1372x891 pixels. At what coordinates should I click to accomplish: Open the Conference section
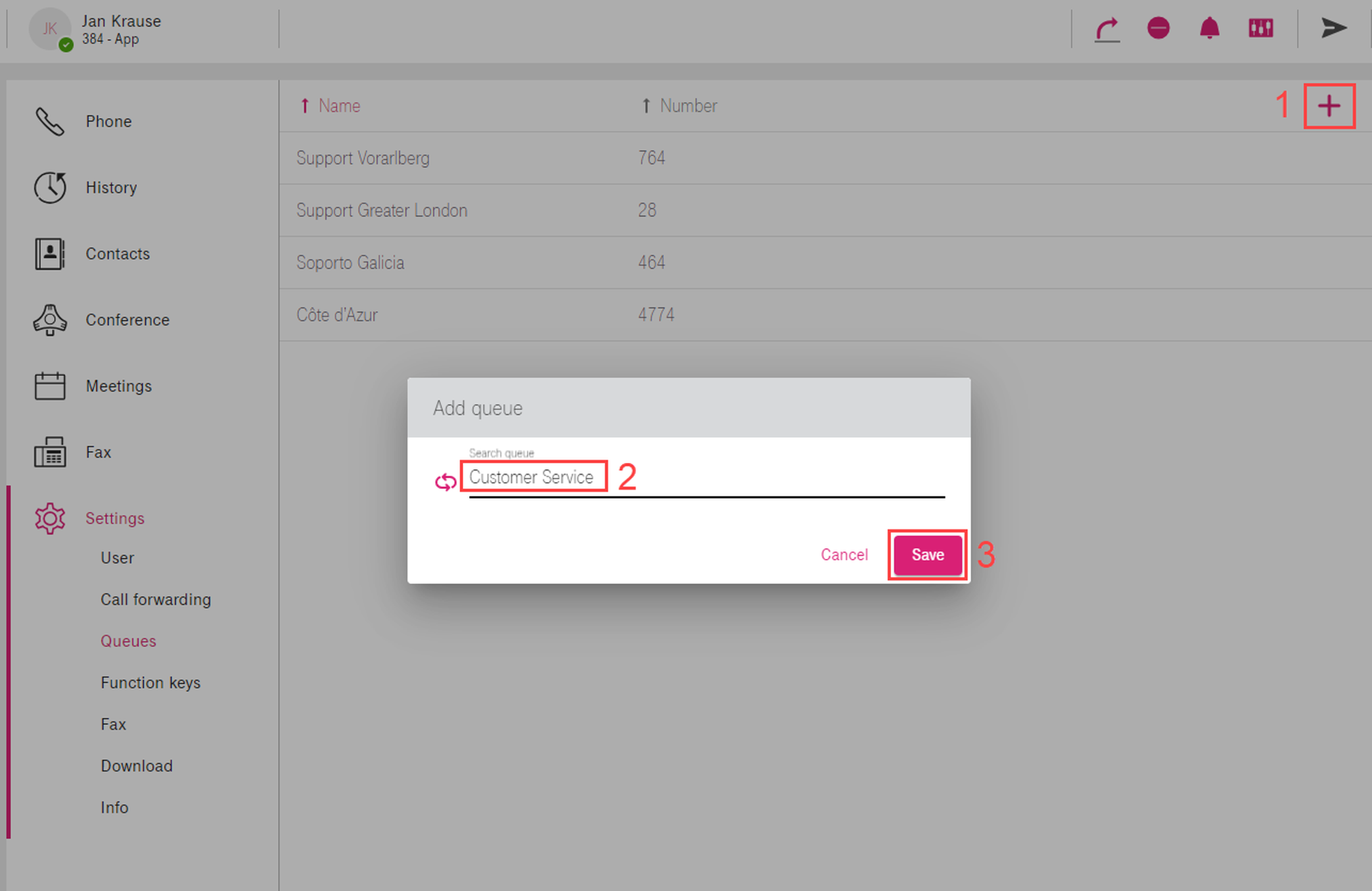[x=127, y=320]
